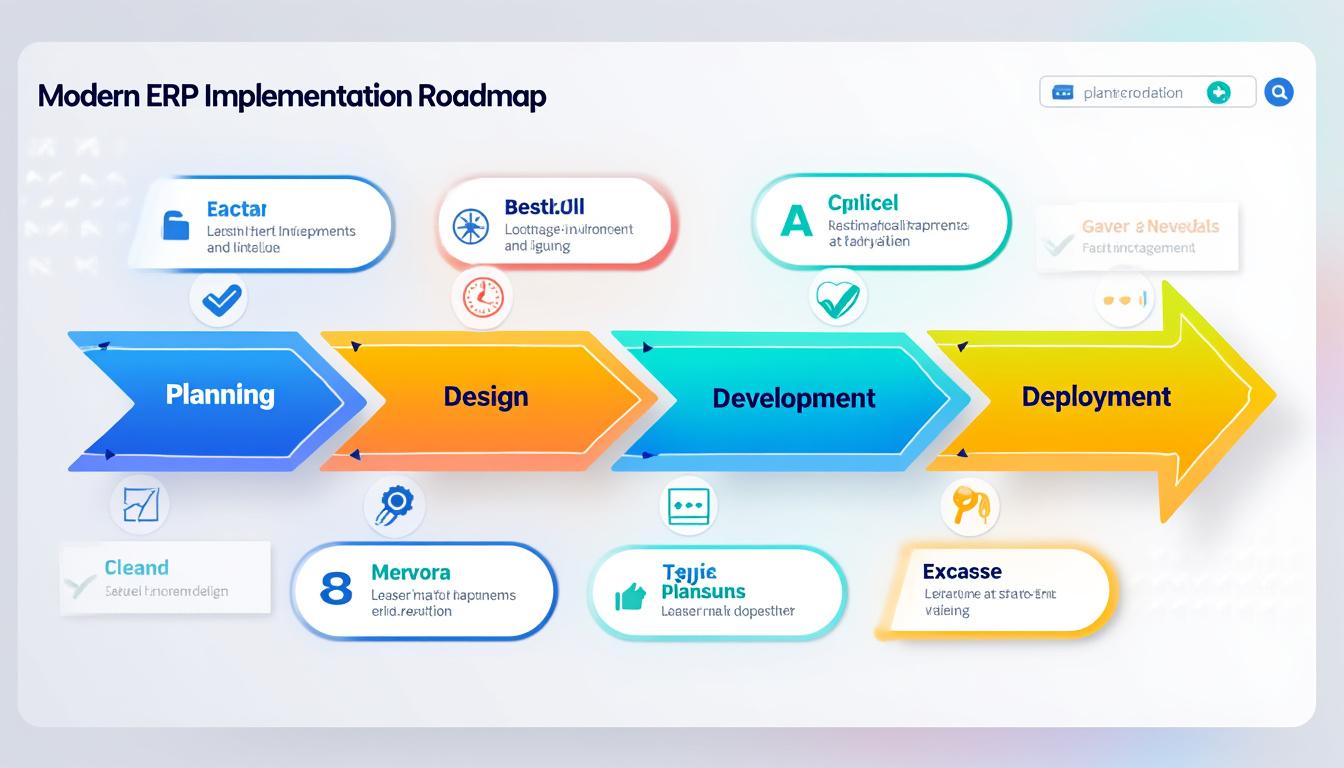The height and width of the screenshot is (768, 1344).
Task: Click the orange key icon below Deployment
Action: [x=970, y=506]
